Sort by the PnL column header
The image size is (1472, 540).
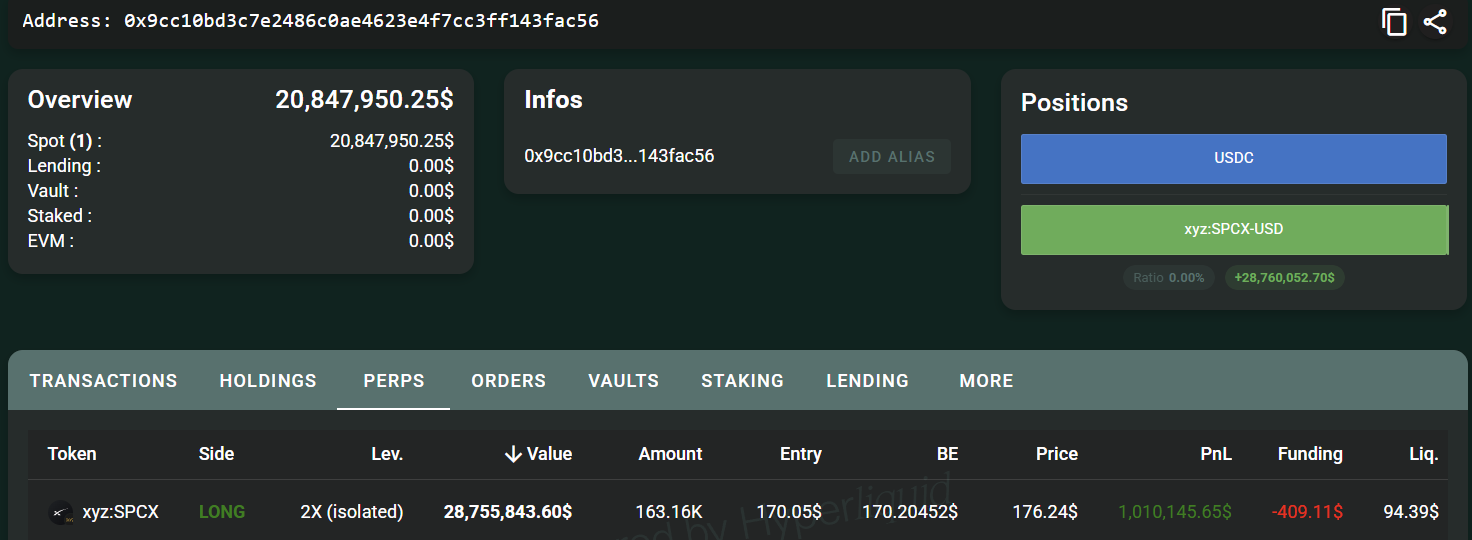[1216, 454]
